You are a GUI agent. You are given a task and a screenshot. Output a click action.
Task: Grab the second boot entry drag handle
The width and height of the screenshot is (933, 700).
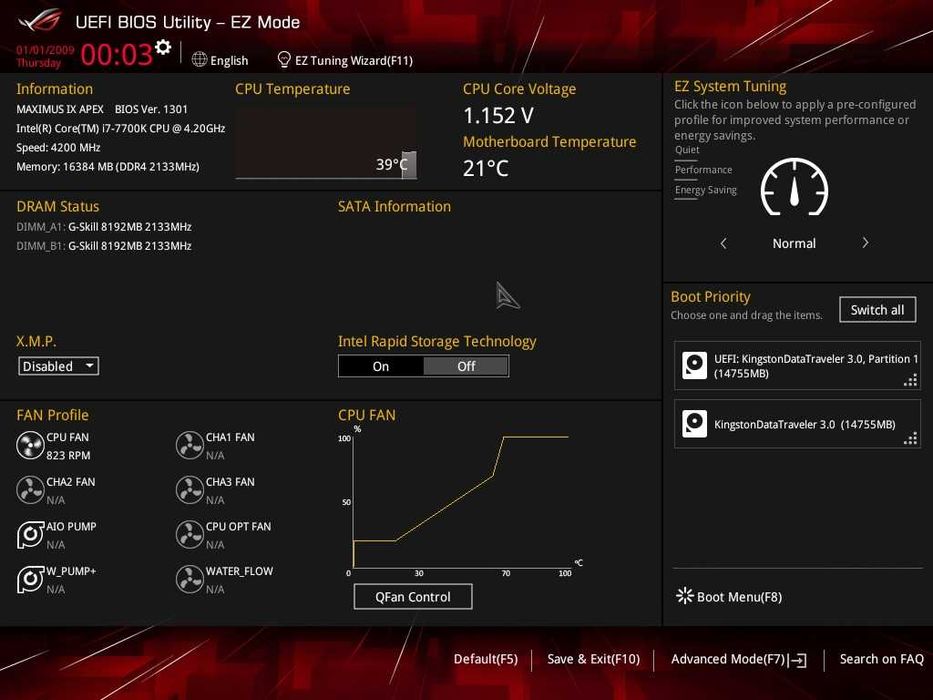click(910, 439)
